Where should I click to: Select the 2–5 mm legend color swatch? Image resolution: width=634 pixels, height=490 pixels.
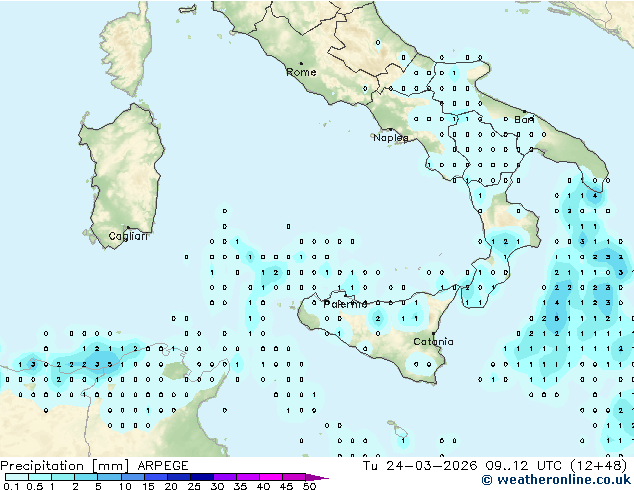tap(86, 477)
